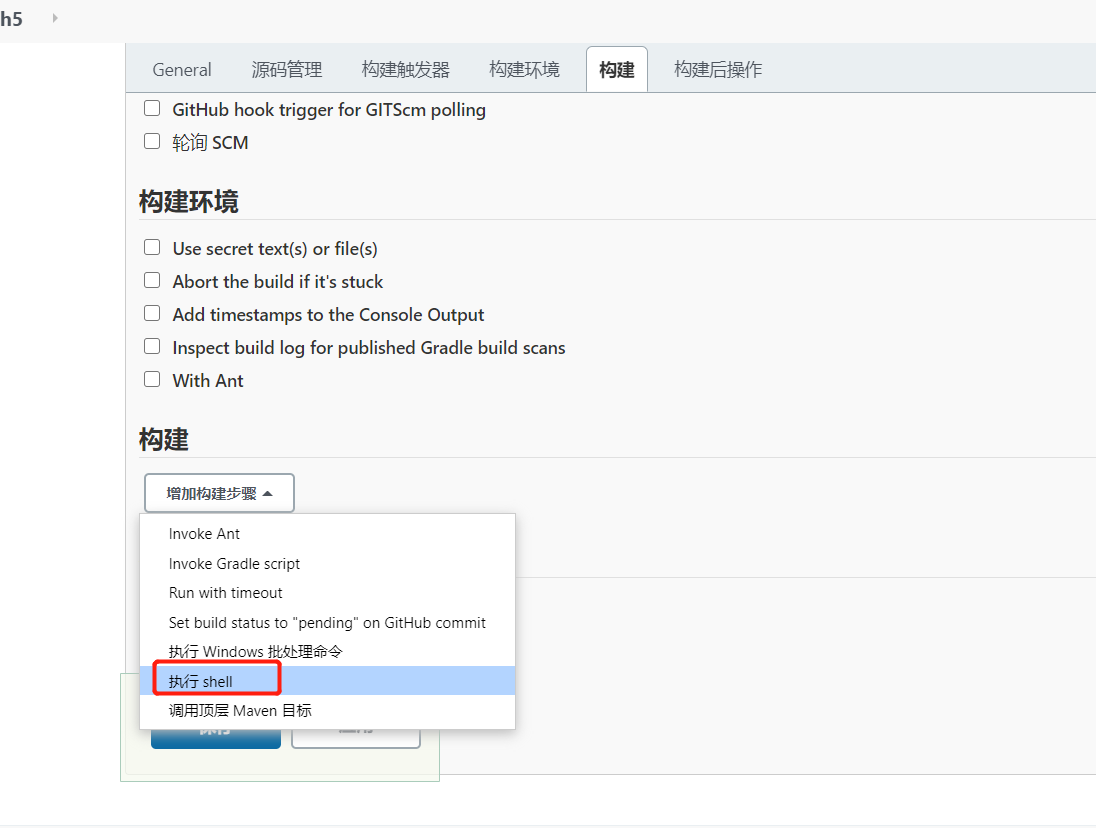Select Set build status to "pending" on GitHub commit

327,623
